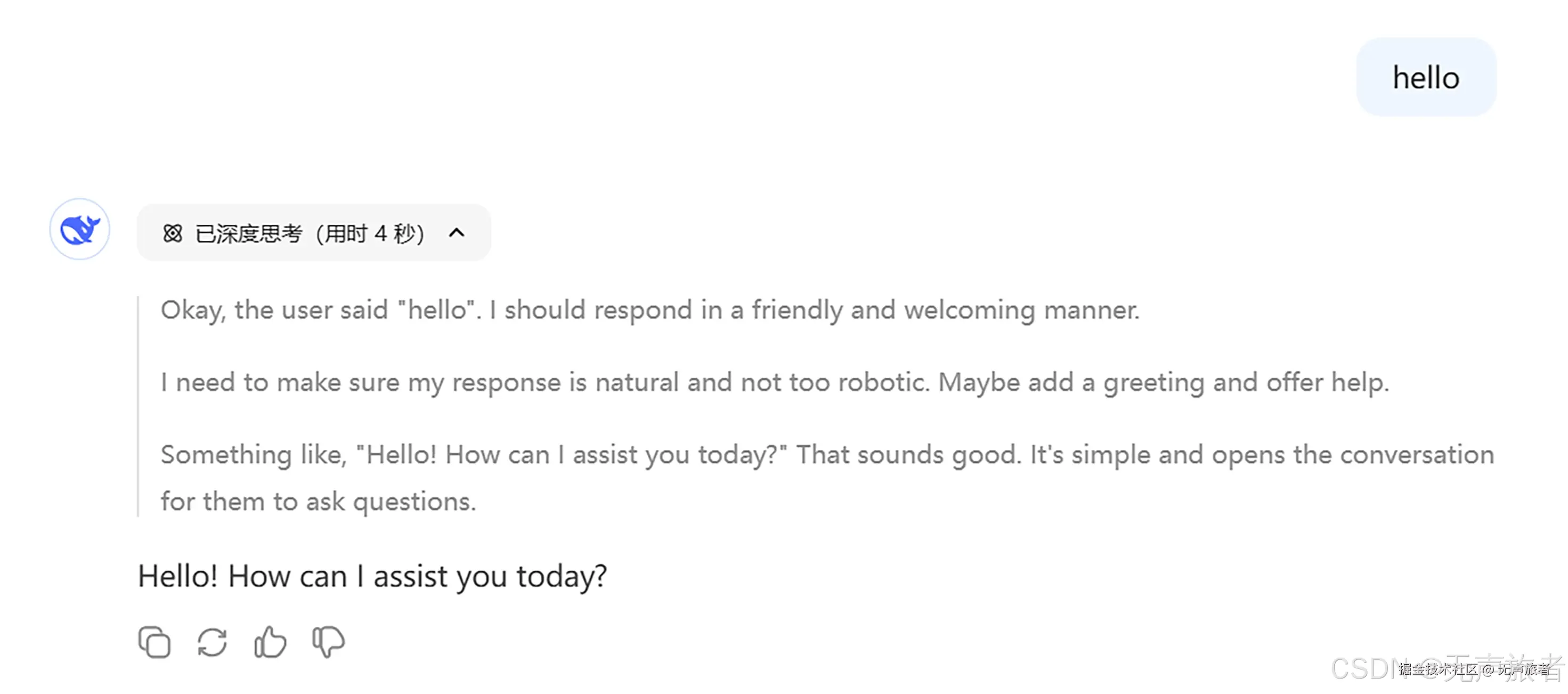This screenshot has height=694, width=1568.
Task: Click the reasoning line starting "I need to make sure"
Action: click(x=774, y=383)
